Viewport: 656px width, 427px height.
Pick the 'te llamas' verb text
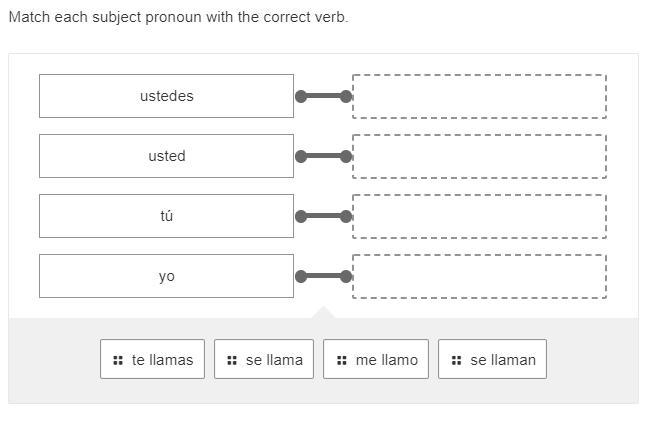pos(162,360)
